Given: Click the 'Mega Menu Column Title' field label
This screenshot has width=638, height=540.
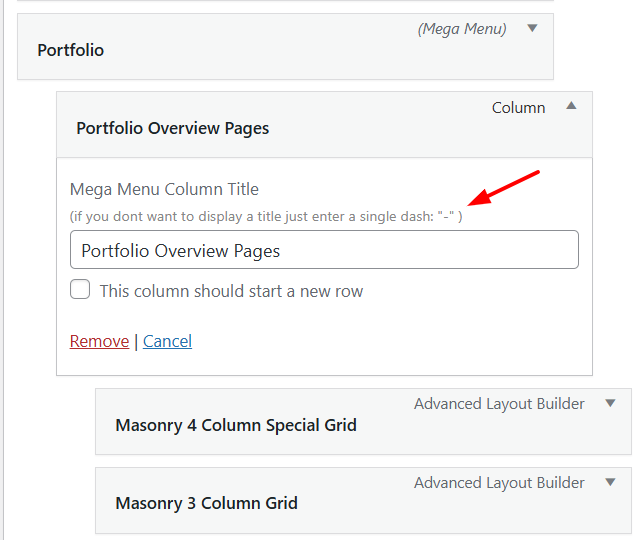Looking at the screenshot, I should pyautogui.click(x=164, y=189).
